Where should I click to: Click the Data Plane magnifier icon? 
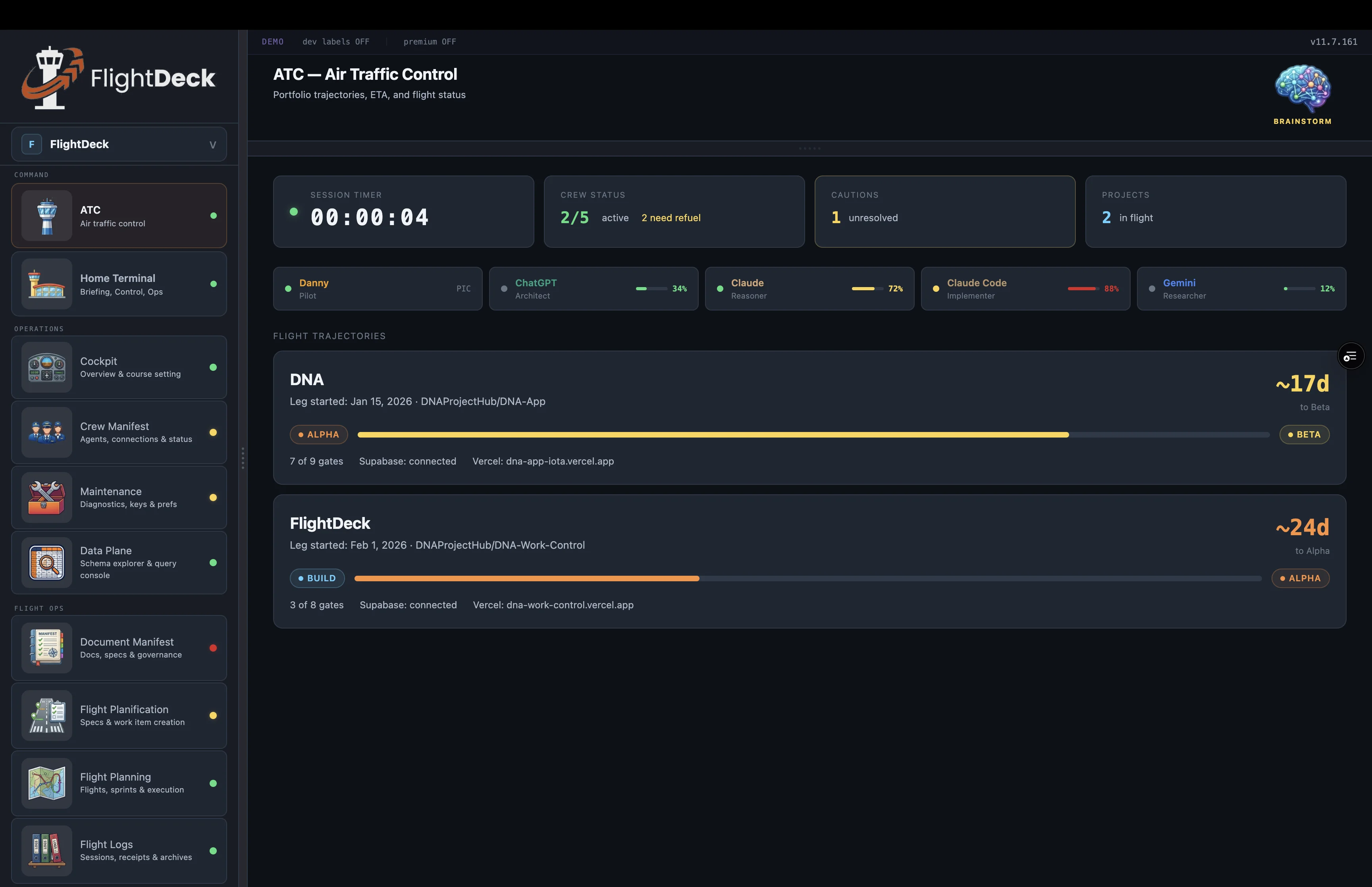(46, 563)
